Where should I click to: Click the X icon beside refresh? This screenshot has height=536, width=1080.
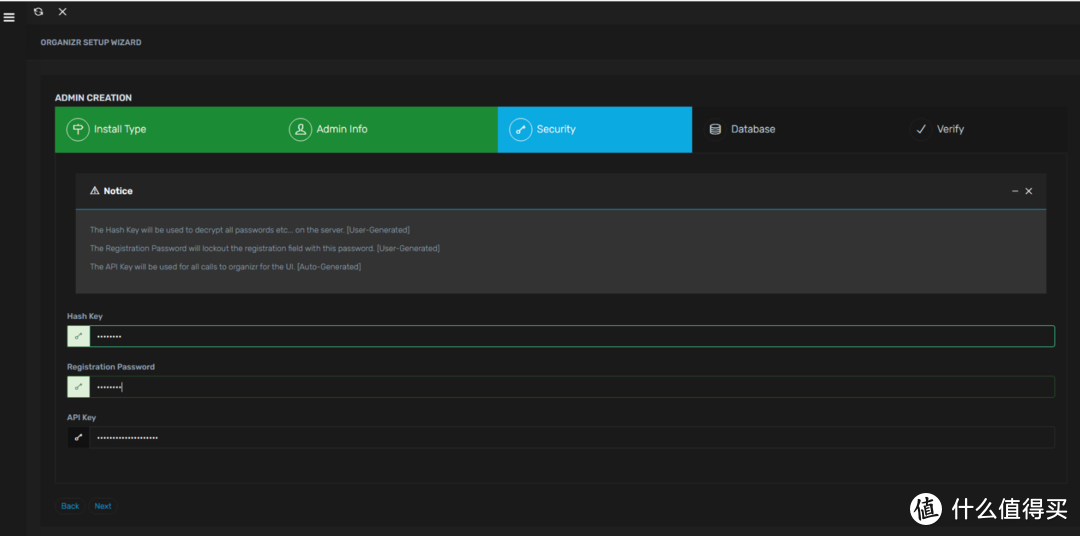click(63, 12)
